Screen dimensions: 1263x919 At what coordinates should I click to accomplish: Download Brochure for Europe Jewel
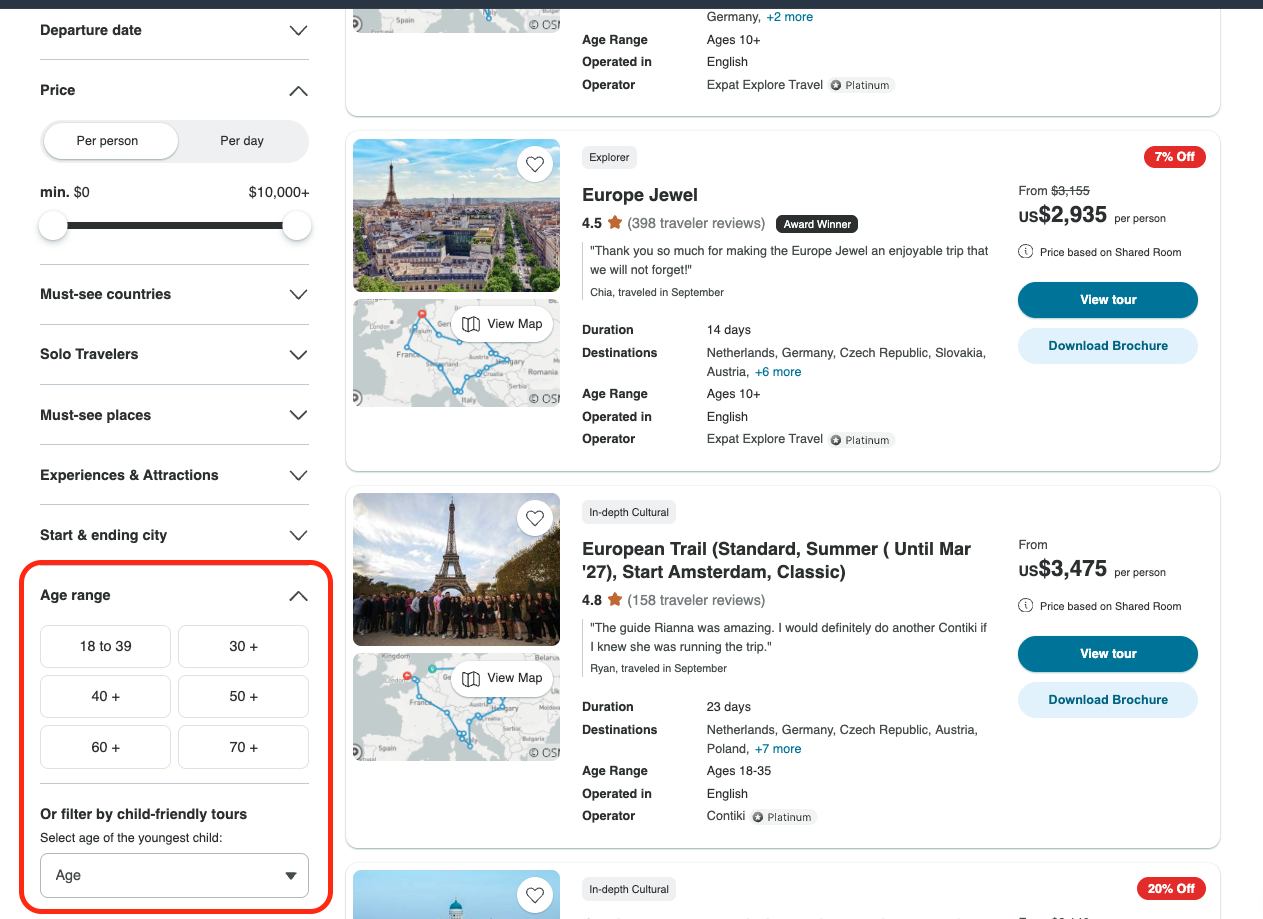pyautogui.click(x=1108, y=346)
